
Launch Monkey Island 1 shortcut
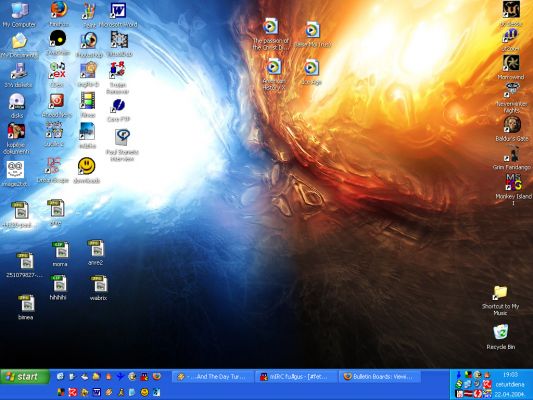click(x=513, y=182)
